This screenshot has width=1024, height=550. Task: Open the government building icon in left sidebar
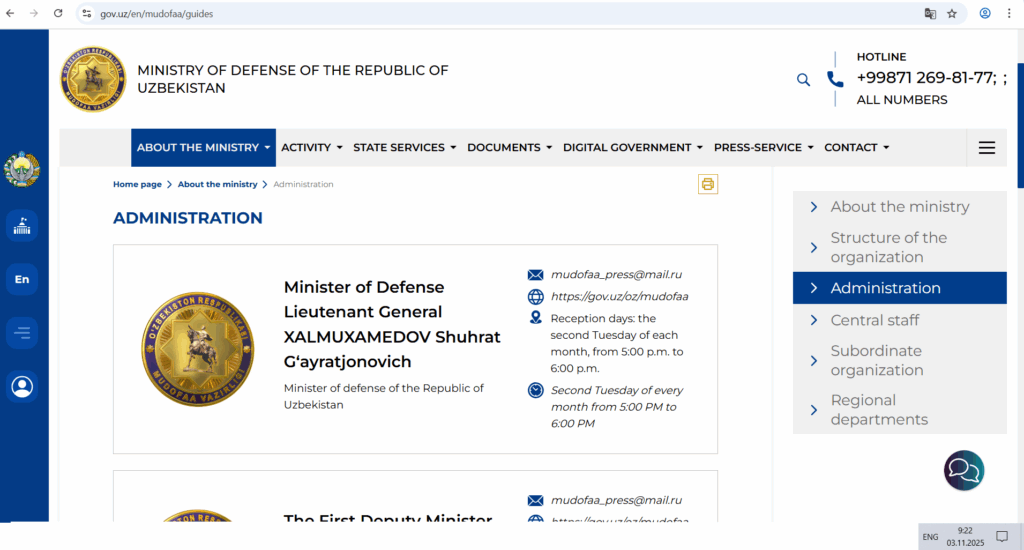(22, 226)
